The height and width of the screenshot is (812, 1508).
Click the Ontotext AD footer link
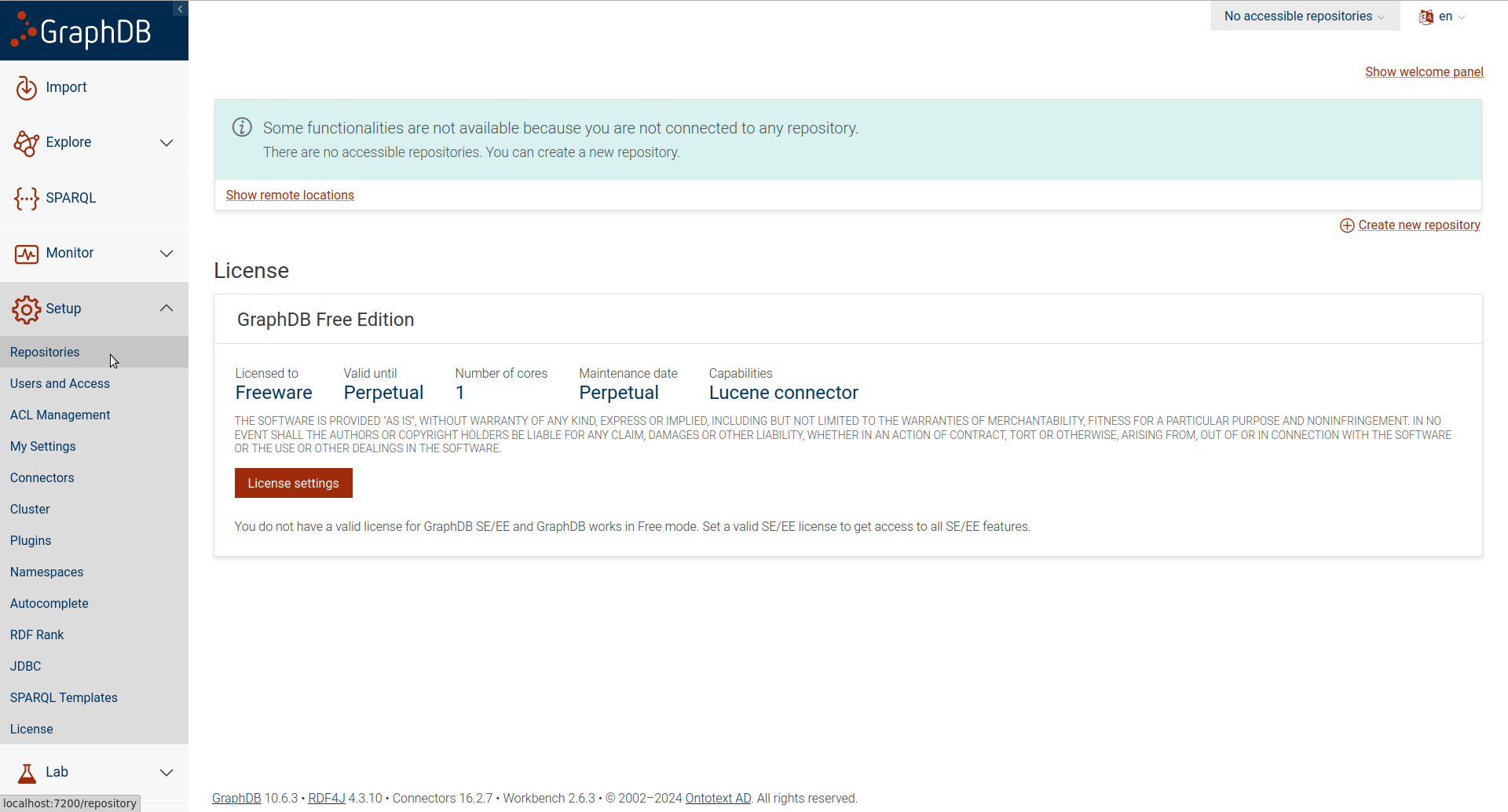point(718,798)
